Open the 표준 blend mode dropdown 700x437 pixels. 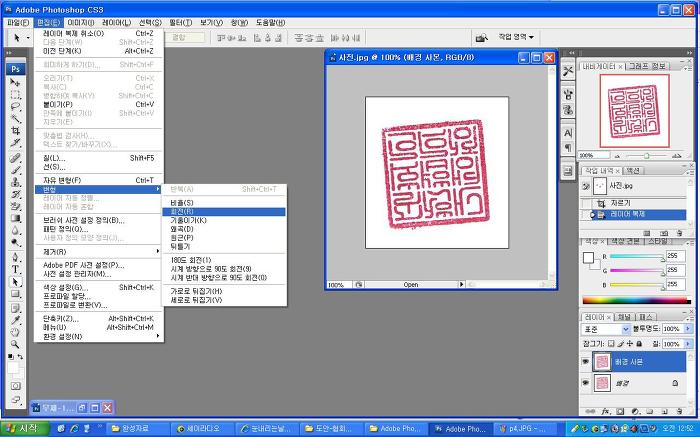click(x=606, y=329)
